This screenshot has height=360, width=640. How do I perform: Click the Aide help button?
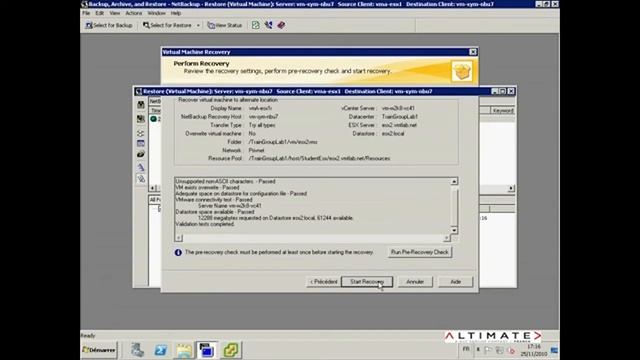(x=456, y=282)
